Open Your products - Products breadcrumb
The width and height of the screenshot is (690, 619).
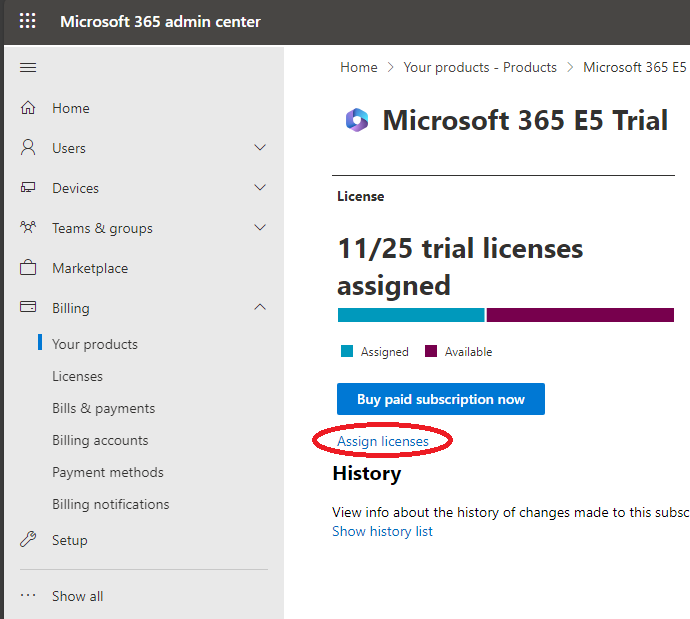pyautogui.click(x=480, y=67)
